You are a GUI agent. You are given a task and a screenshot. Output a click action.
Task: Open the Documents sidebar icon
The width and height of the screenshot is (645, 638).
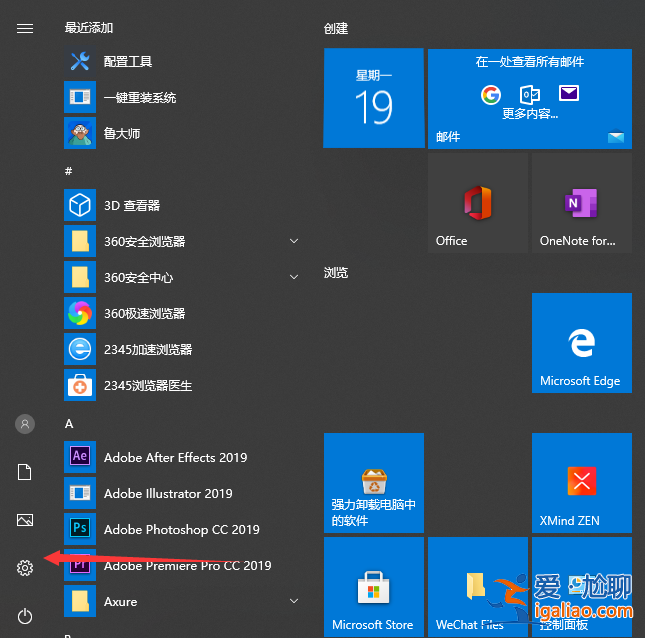(x=25, y=472)
